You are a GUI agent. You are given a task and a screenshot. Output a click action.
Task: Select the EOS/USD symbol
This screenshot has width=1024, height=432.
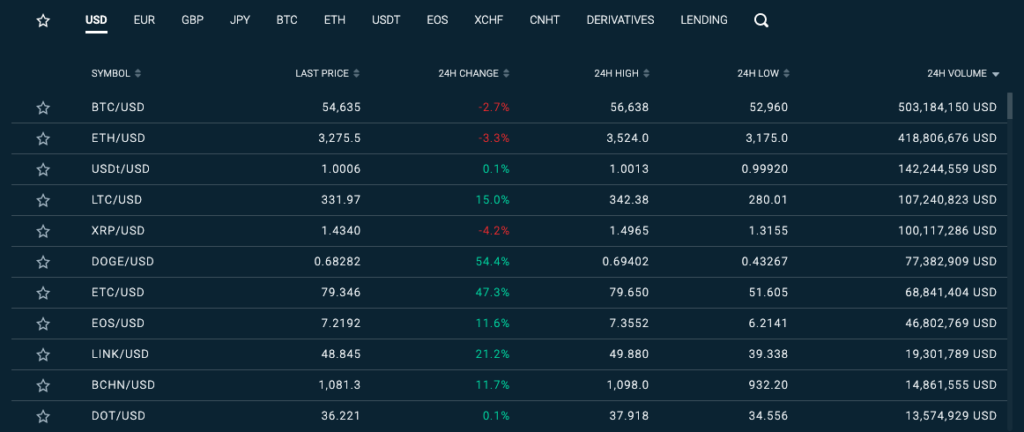118,323
